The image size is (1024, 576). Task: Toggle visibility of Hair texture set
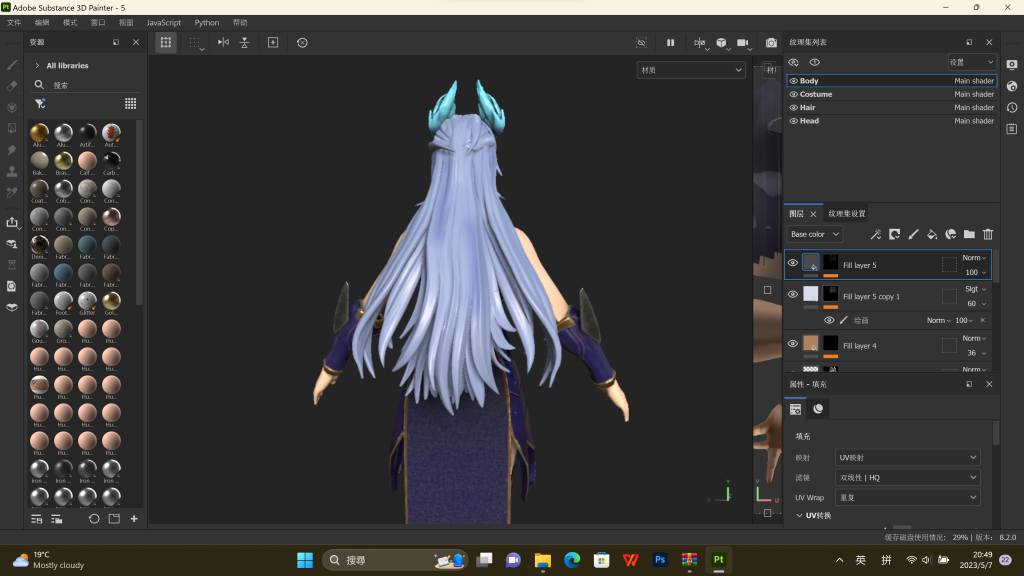(793, 108)
